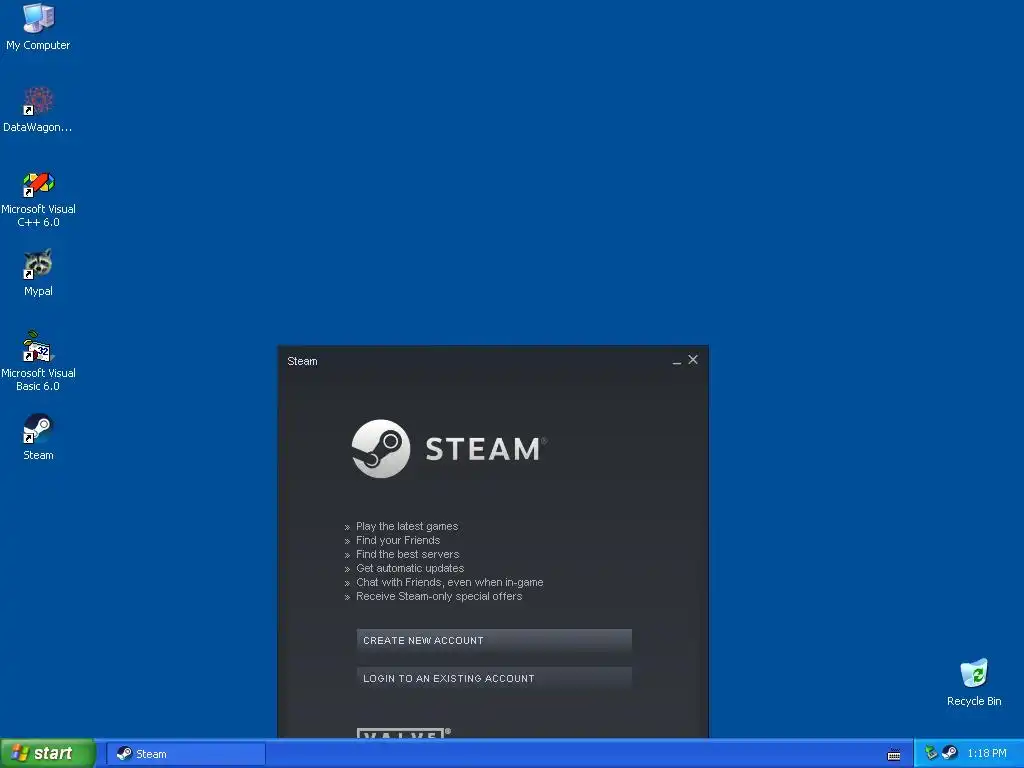Click Login to an Existing Account
Viewport: 1024px width, 768px height.
tap(494, 679)
